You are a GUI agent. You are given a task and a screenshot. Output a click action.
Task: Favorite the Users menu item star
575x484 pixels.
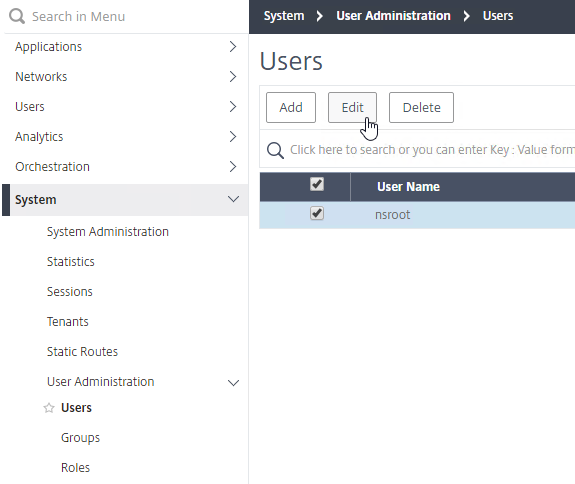point(49,408)
